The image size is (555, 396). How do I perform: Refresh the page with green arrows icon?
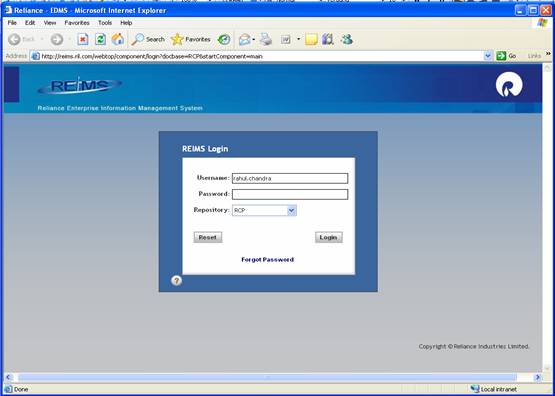(x=101, y=39)
